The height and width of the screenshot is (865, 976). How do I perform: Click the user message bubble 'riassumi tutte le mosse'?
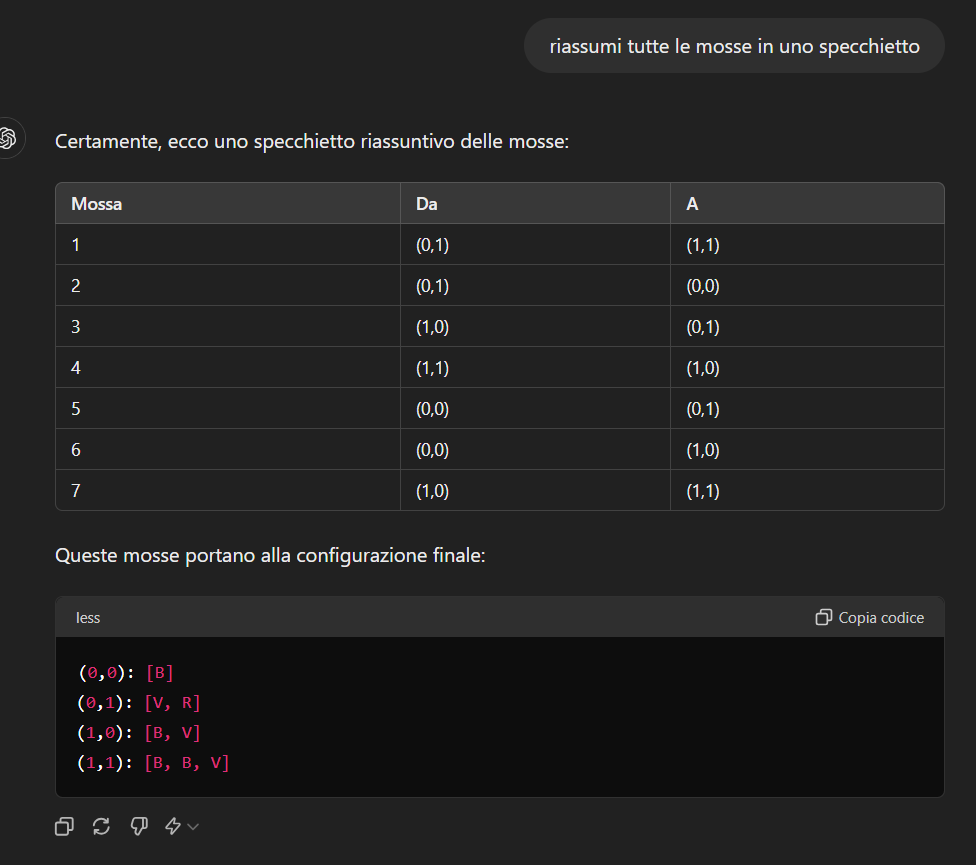click(734, 46)
